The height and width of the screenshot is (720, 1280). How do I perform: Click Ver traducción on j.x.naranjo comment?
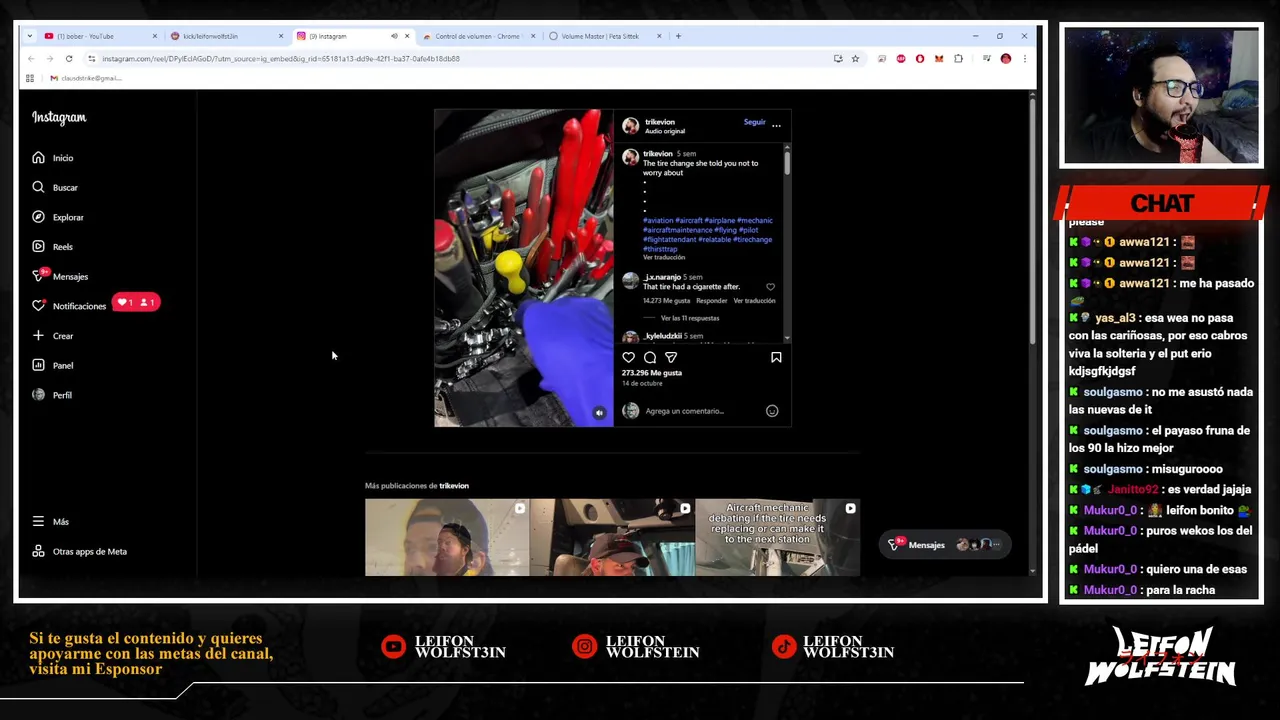[x=755, y=301]
